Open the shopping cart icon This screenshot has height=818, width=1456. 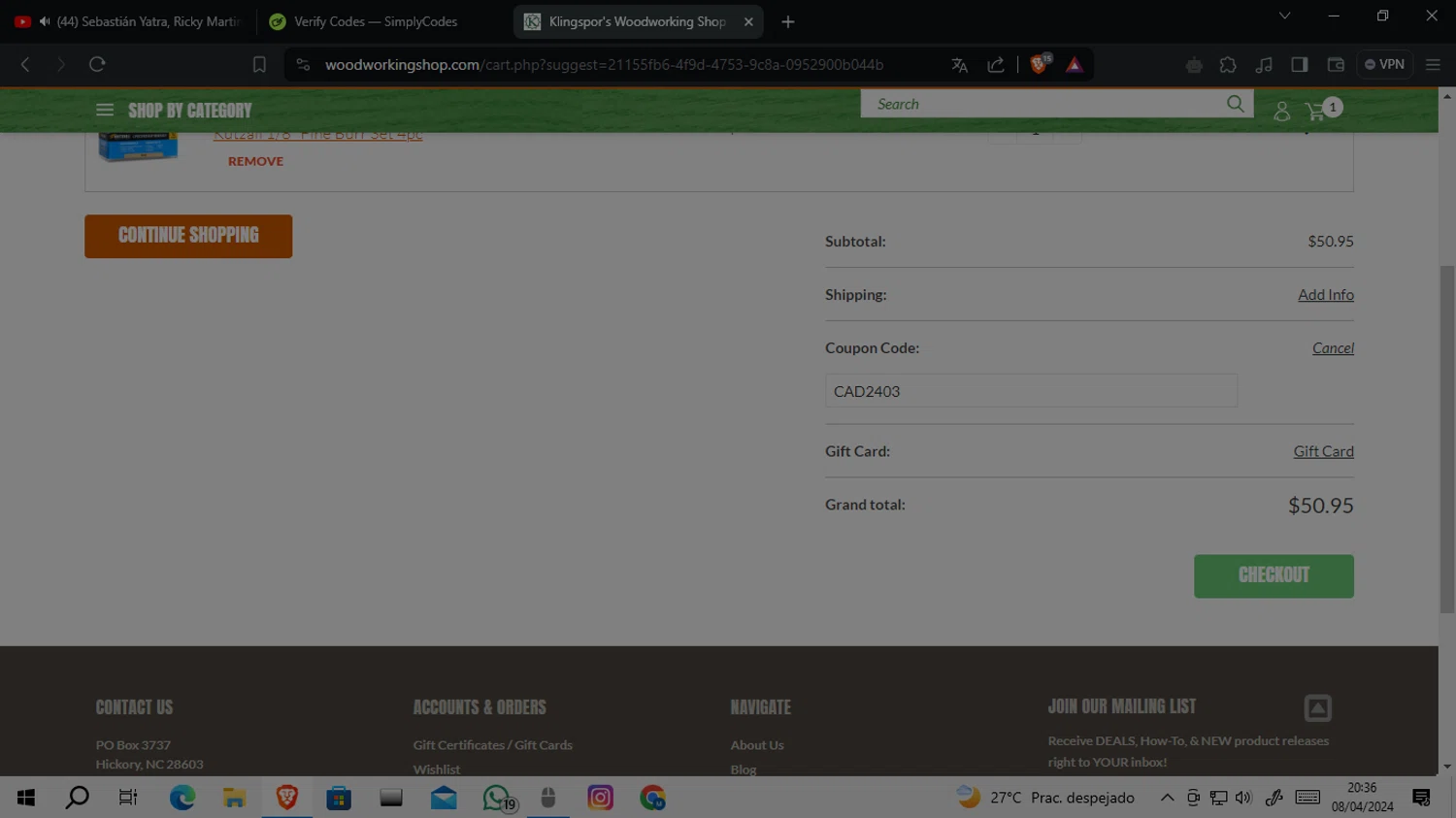(1316, 112)
